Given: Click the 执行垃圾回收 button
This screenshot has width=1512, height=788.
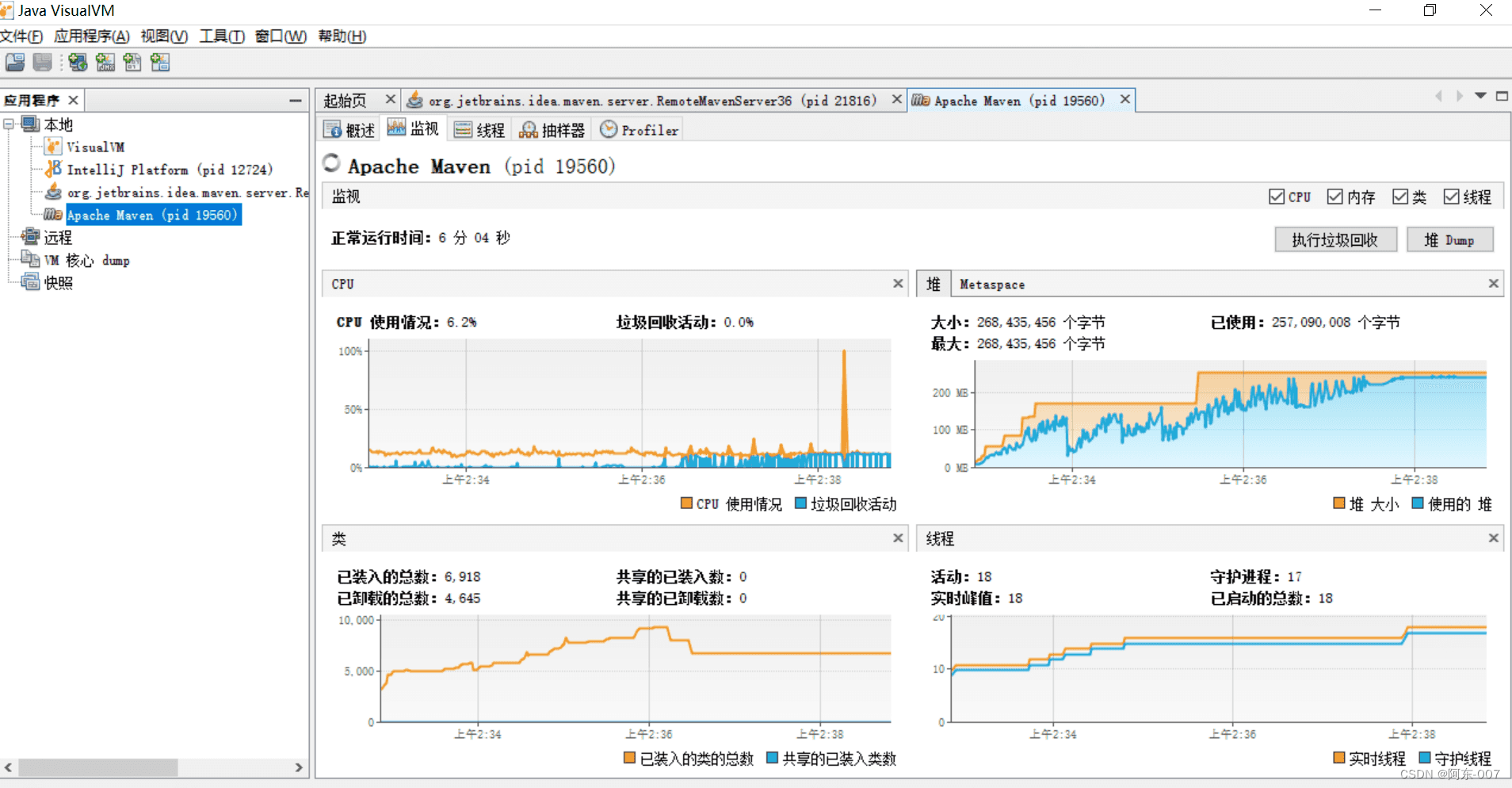Looking at the screenshot, I should pos(1336,239).
